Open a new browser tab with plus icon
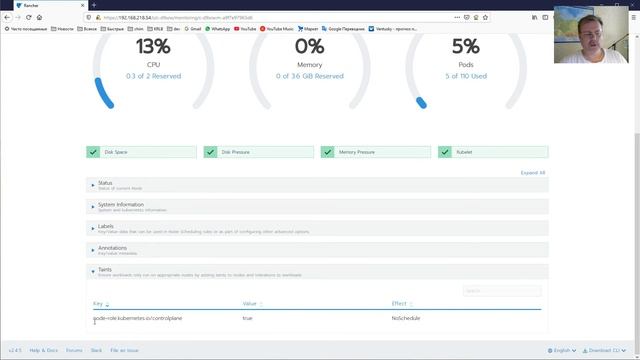Image resolution: width=640 pixels, height=360 pixels. click(94, 5)
